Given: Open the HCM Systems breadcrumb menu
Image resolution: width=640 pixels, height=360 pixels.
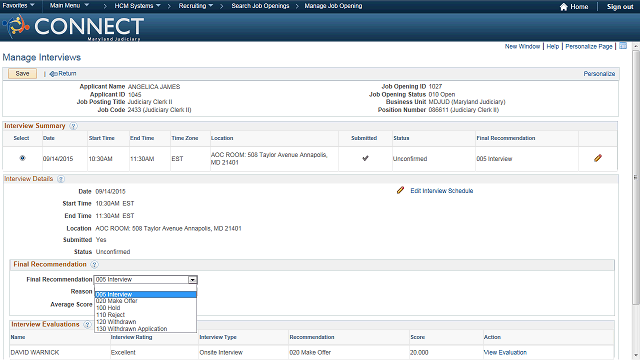Looking at the screenshot, I should [x=138, y=6].
